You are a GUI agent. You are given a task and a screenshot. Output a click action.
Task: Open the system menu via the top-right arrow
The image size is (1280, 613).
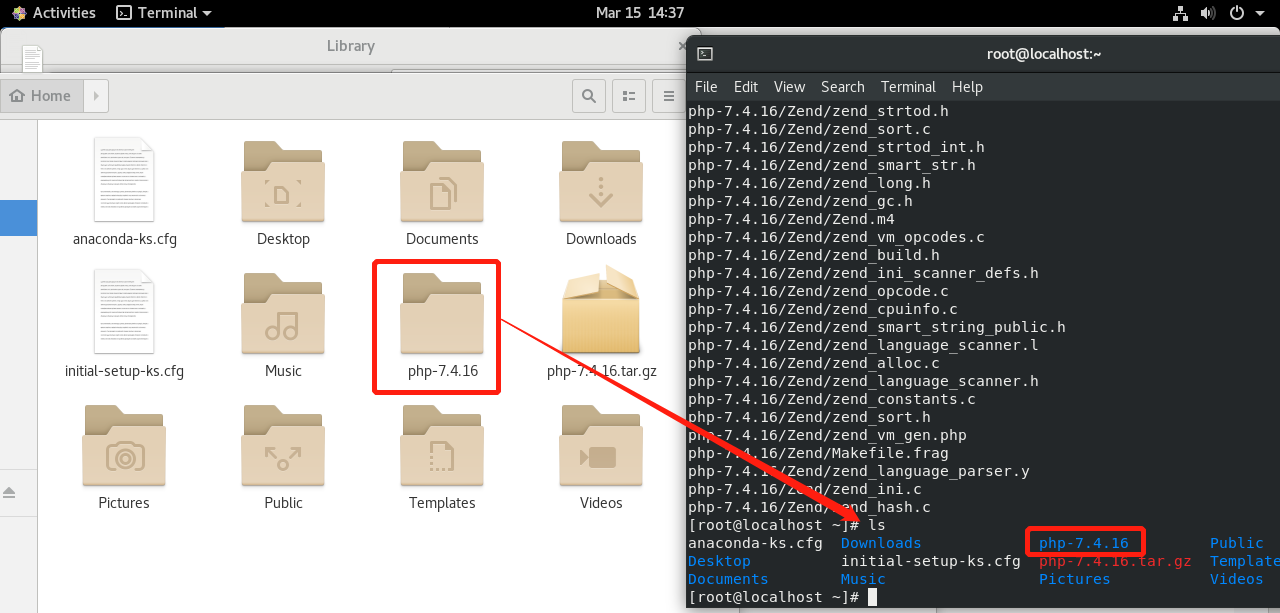click(x=1259, y=13)
